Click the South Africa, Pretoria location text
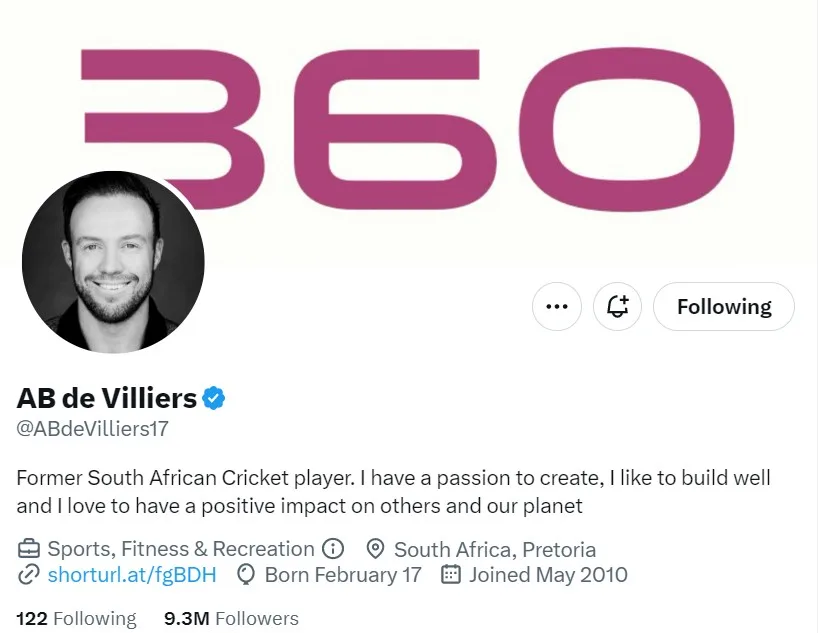 pos(495,549)
